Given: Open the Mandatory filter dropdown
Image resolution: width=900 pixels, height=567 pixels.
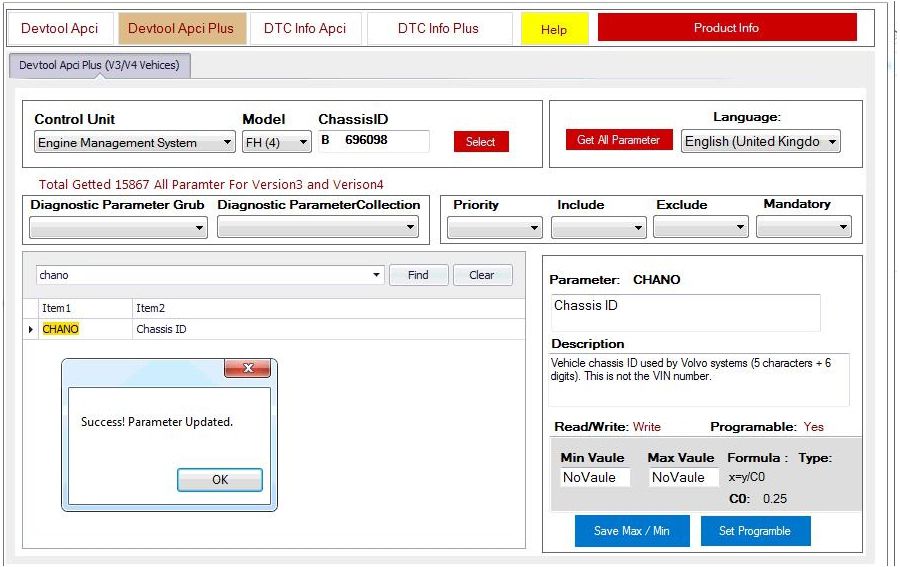Looking at the screenshot, I should [804, 228].
